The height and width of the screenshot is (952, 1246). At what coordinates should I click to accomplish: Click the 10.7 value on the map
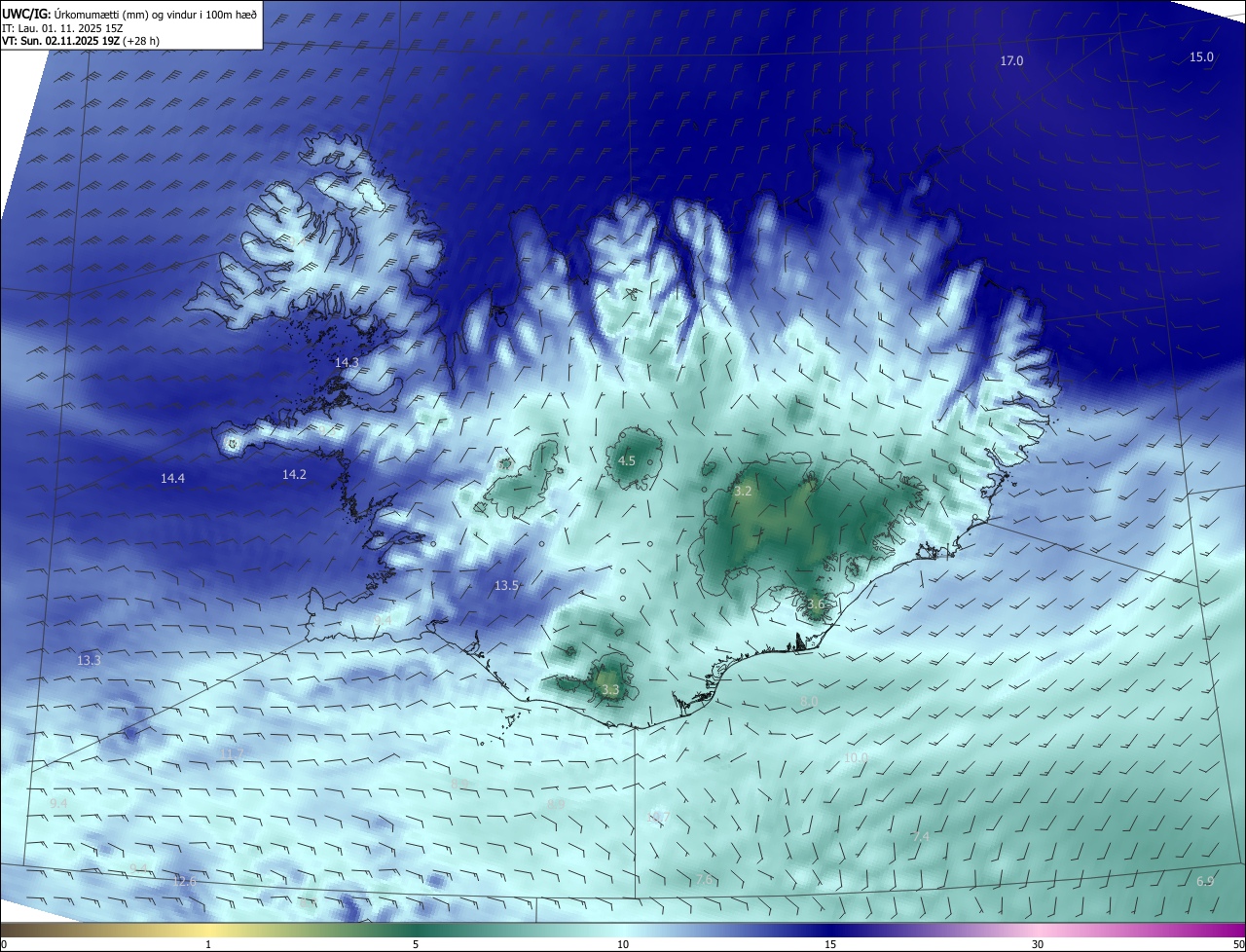click(x=658, y=818)
